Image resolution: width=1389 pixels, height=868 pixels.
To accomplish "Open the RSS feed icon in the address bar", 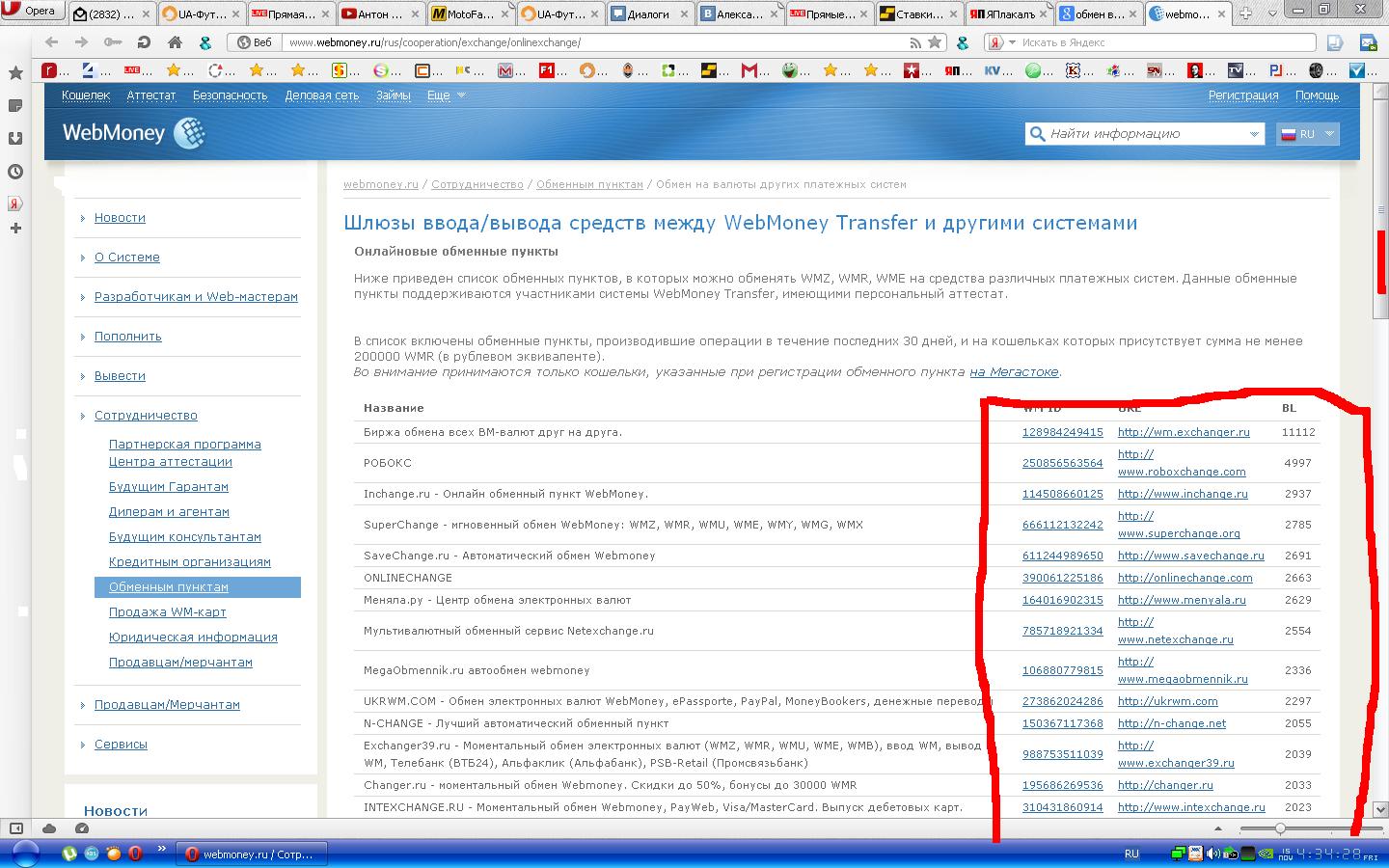I will [x=915, y=42].
